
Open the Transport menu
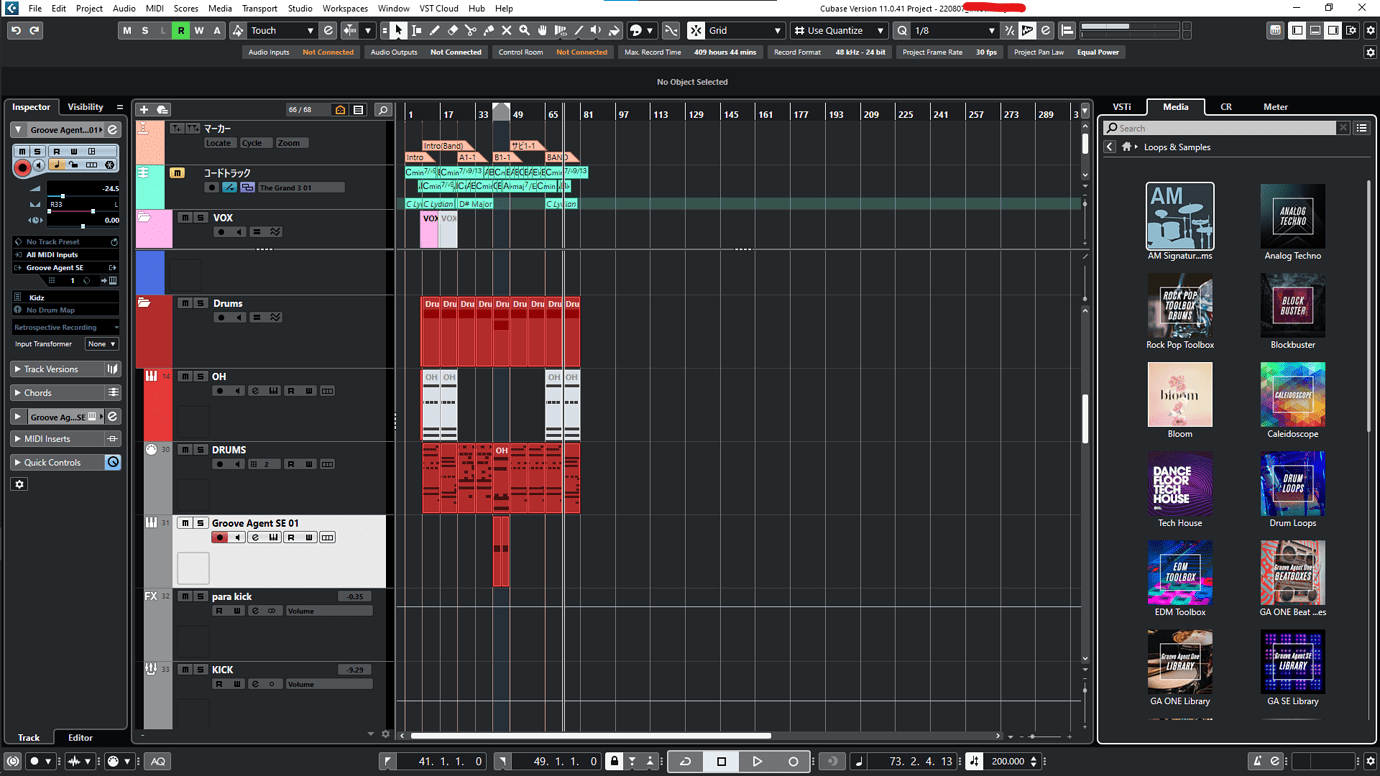(259, 8)
